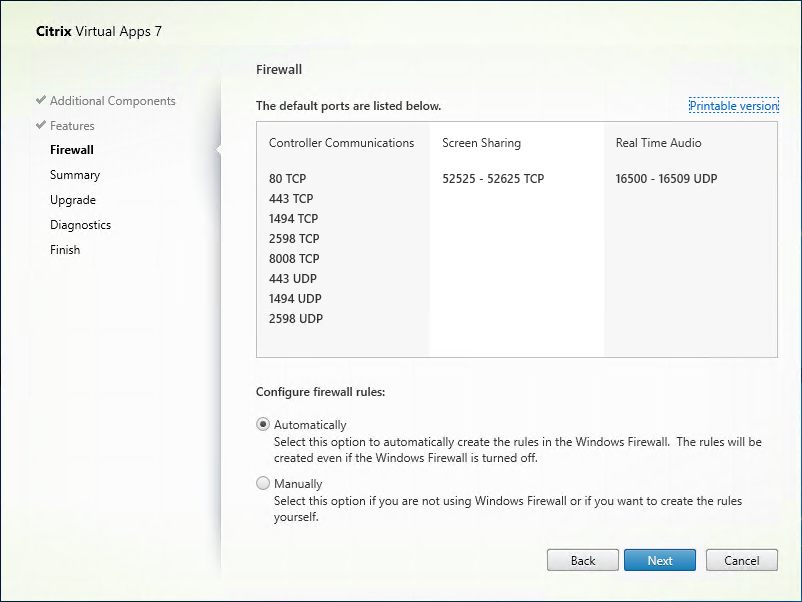Select the Manually radio button

coord(263,484)
